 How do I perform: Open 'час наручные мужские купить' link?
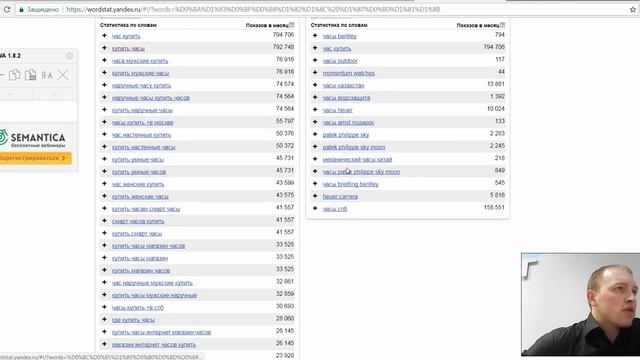152,283
